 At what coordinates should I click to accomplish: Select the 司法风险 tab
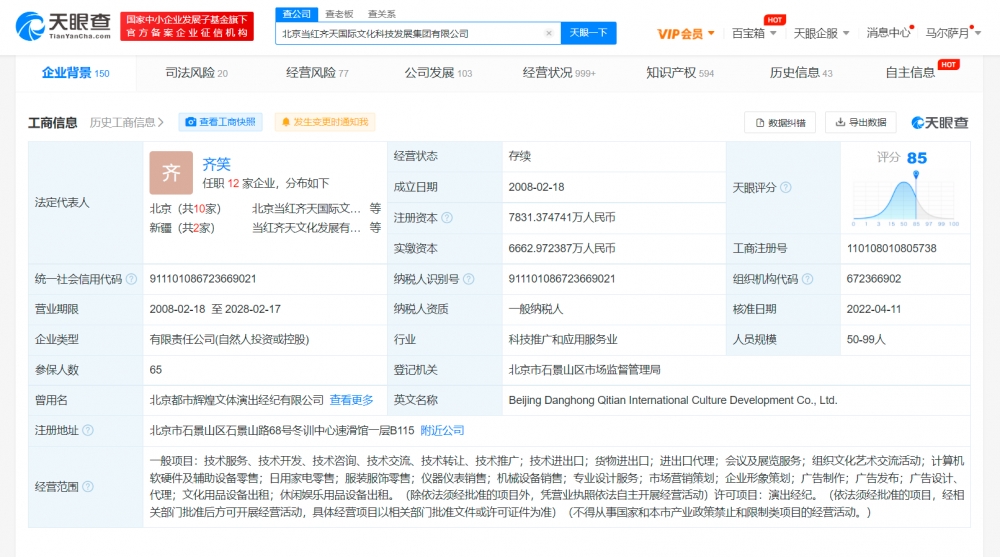click(x=196, y=73)
